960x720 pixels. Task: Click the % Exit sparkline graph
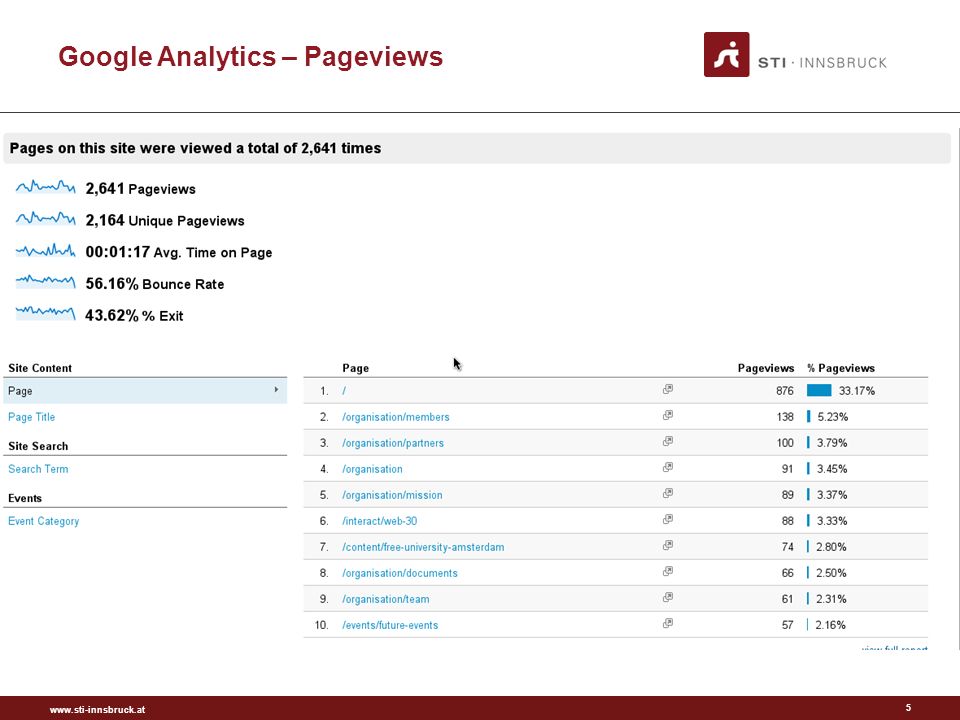pyautogui.click(x=46, y=313)
